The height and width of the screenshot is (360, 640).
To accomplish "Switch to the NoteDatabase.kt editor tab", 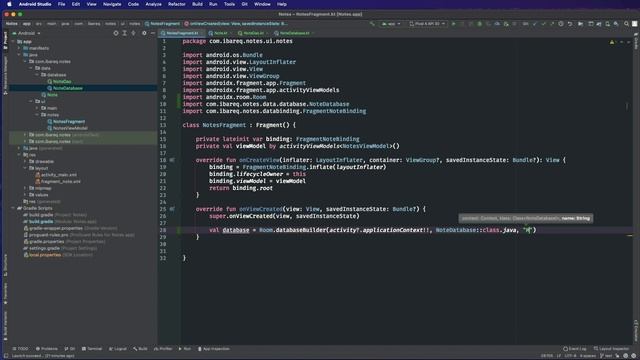I will (293, 33).
